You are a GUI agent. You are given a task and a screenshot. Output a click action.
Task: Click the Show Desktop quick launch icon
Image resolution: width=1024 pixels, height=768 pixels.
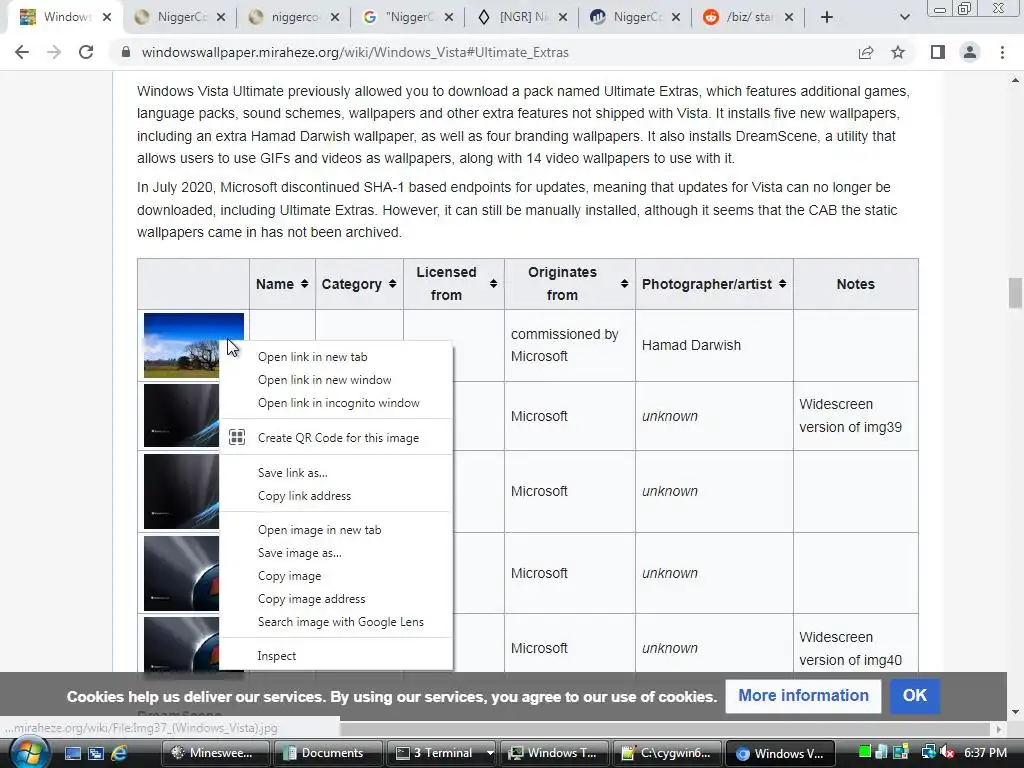pos(72,753)
